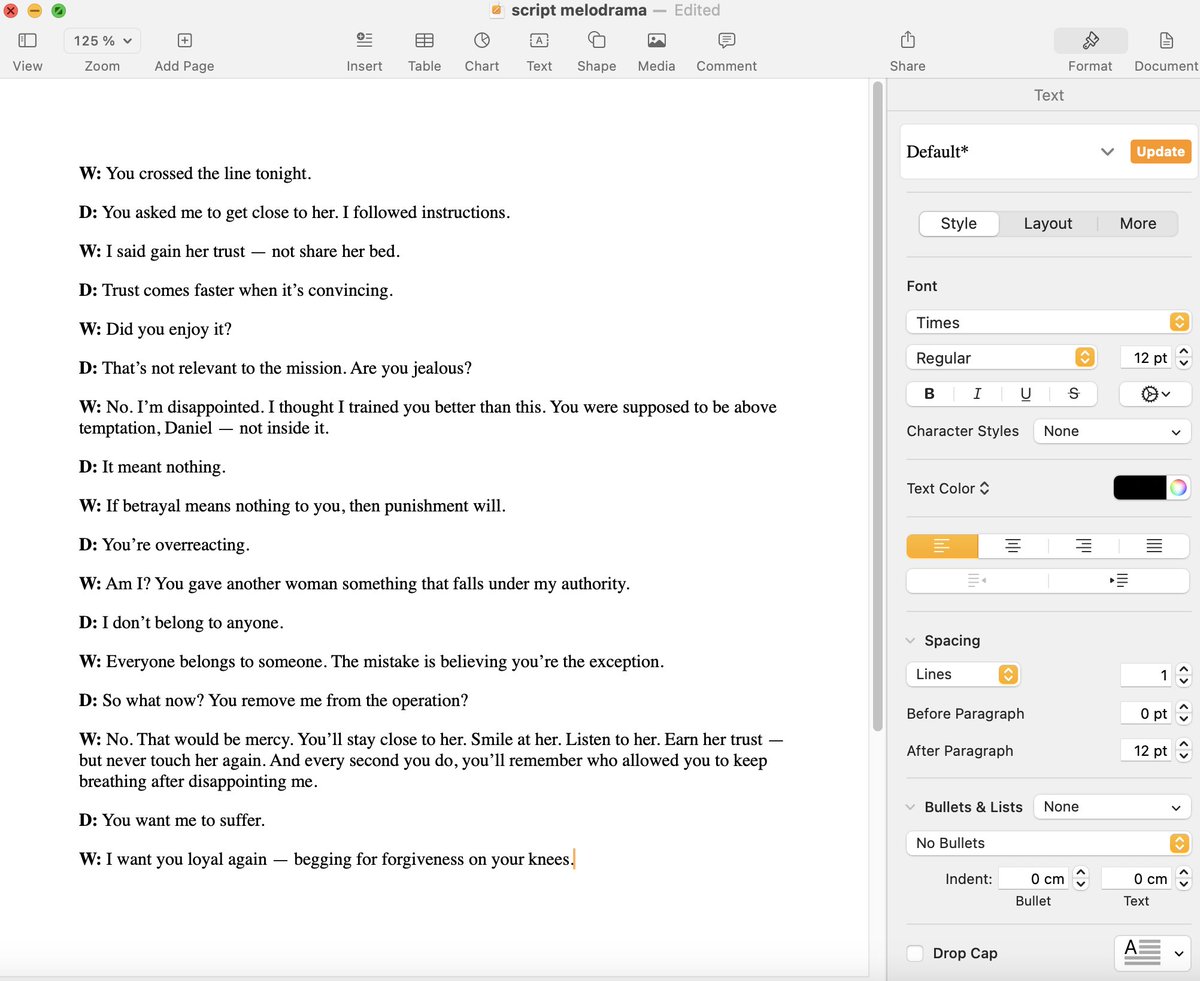Screen dimensions: 1200x981
Task: Justify the text
Action: pyautogui.click(x=1154, y=546)
